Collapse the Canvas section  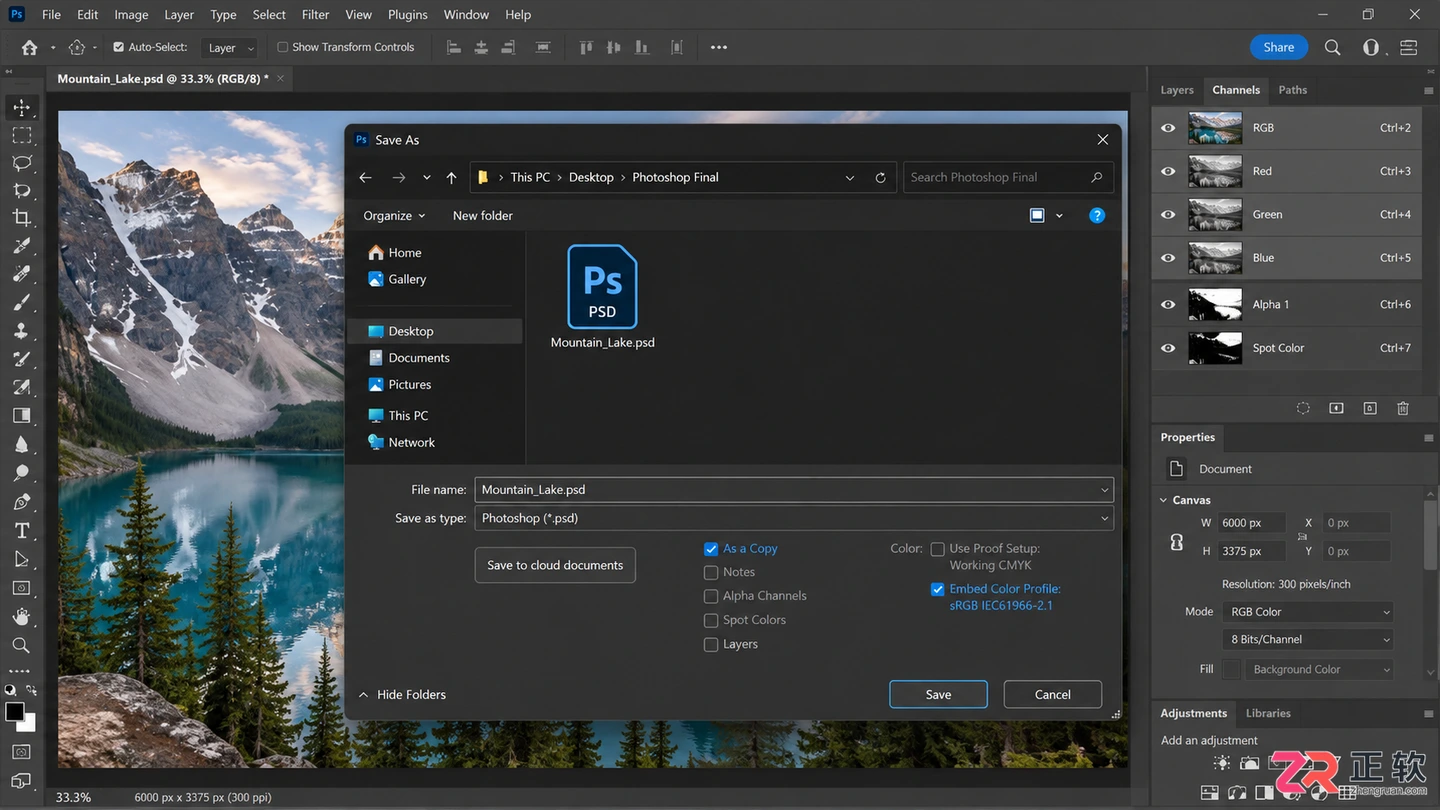pyautogui.click(x=1164, y=500)
